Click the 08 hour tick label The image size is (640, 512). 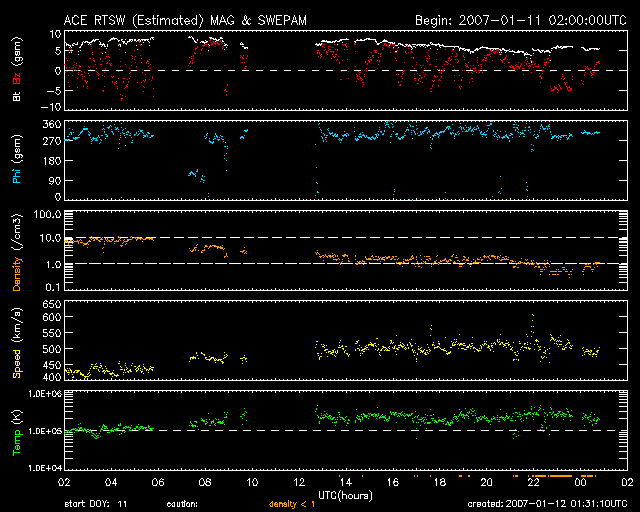[204, 481]
